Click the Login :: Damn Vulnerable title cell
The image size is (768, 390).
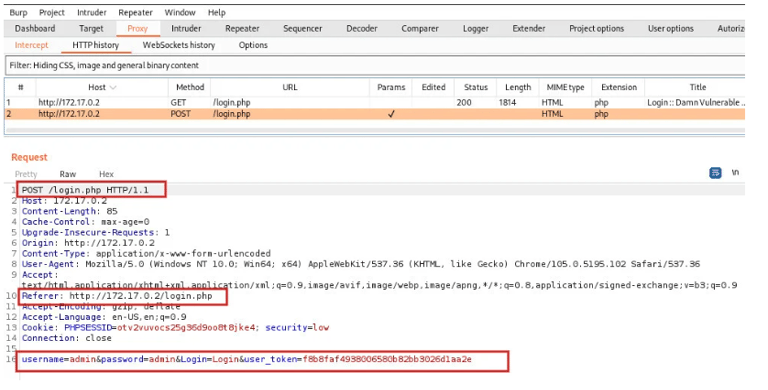click(x=696, y=102)
